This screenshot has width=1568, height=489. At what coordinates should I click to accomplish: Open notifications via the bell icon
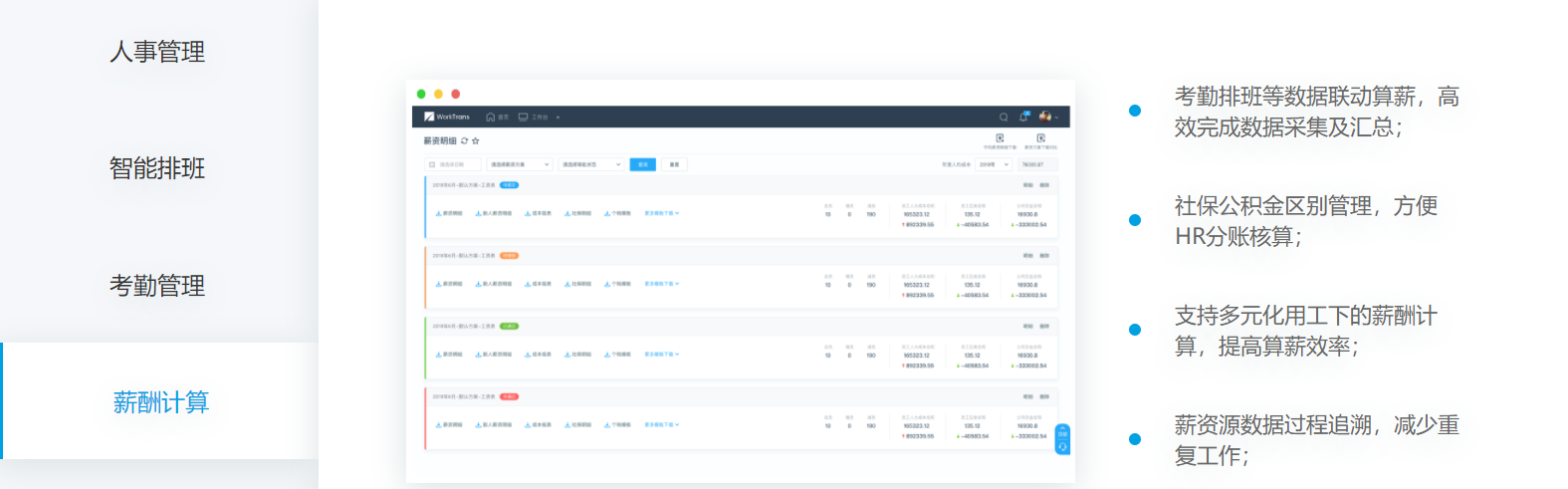(x=1023, y=117)
